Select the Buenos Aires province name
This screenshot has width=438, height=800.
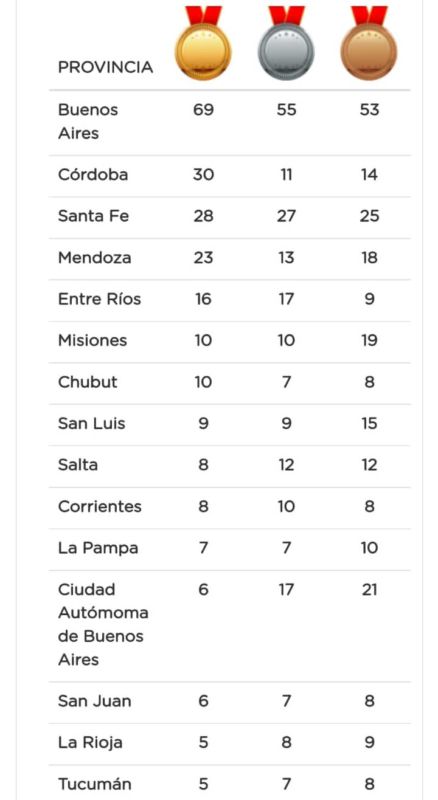[x=88, y=121]
